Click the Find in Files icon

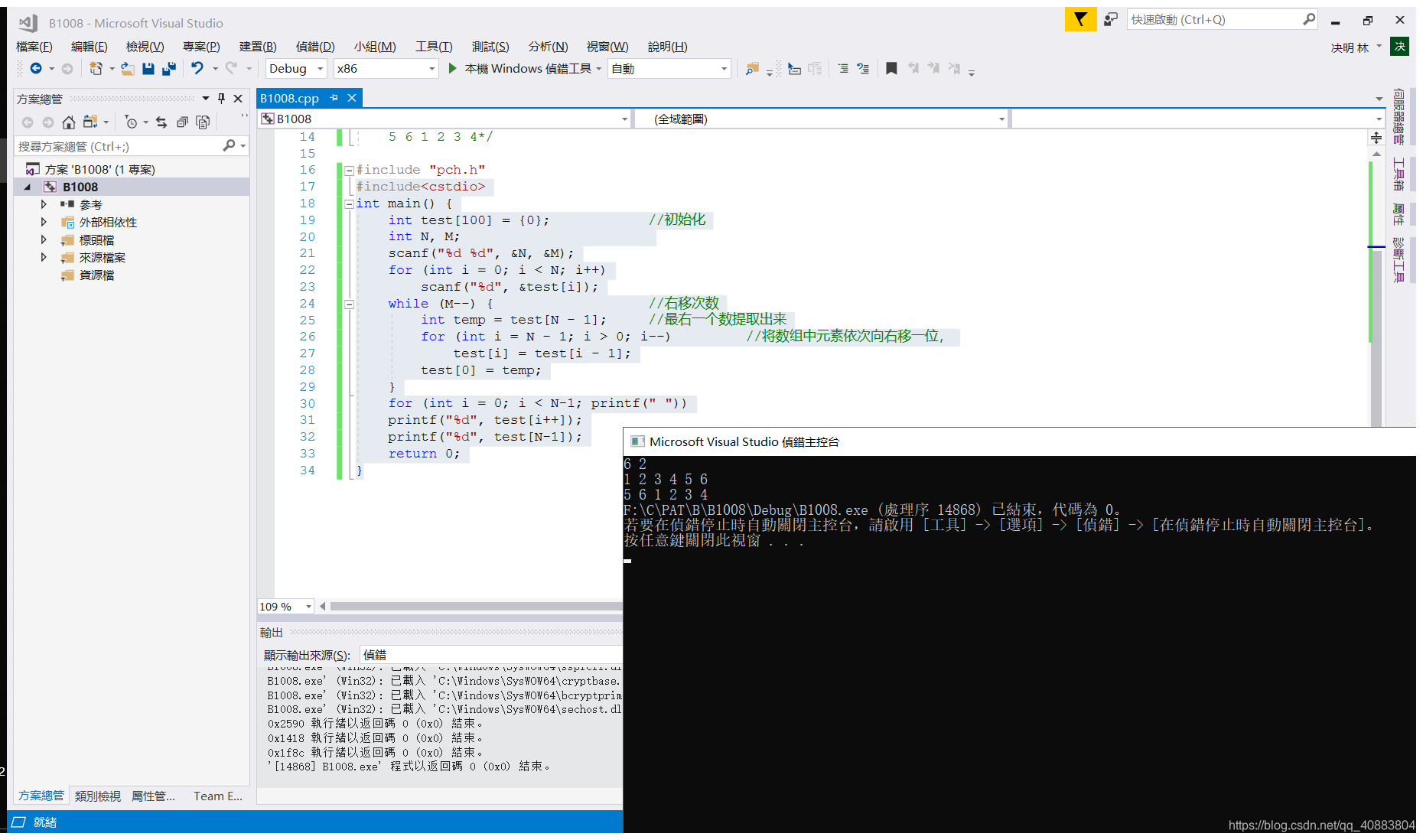(752, 69)
